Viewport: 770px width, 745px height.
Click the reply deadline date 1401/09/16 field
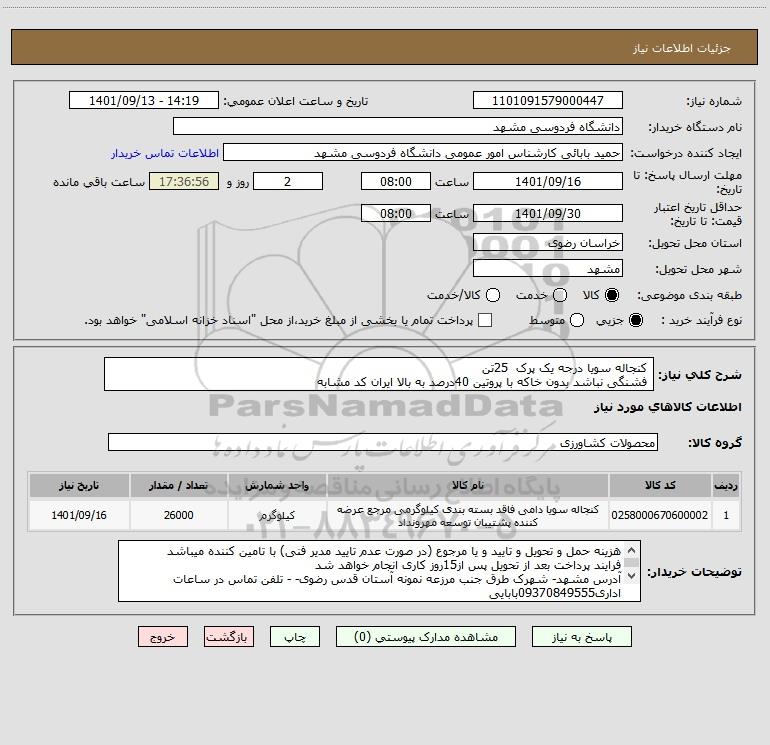coord(548,181)
